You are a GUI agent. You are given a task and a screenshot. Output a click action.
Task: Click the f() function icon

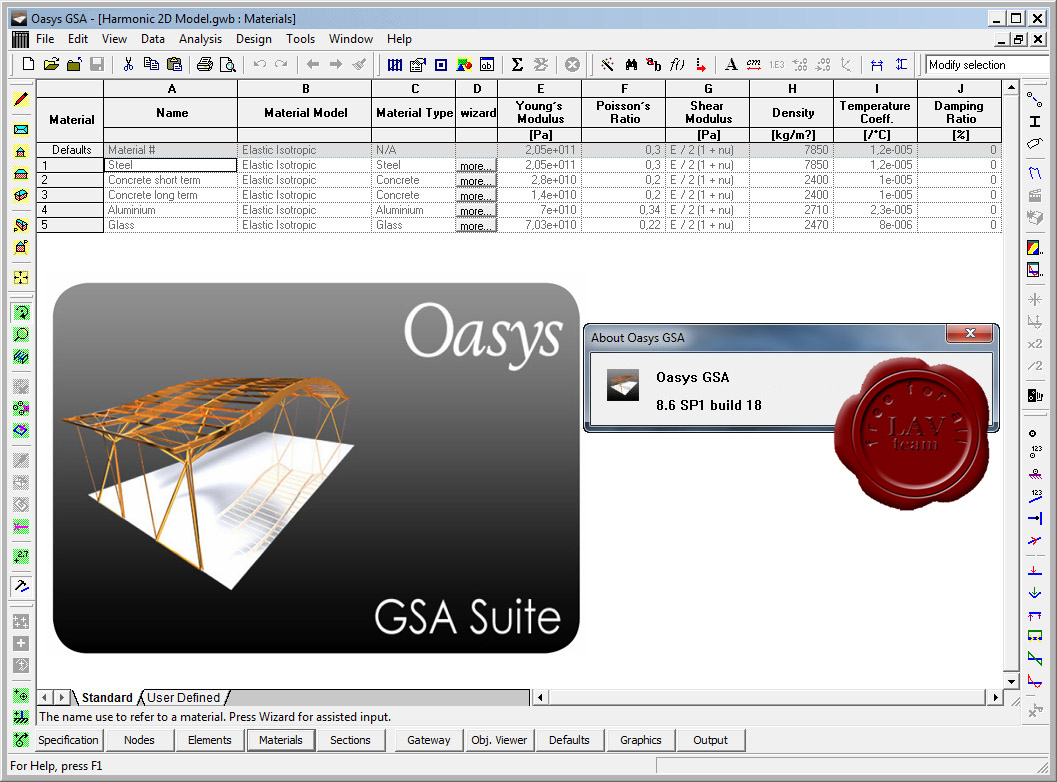pyautogui.click(x=677, y=65)
